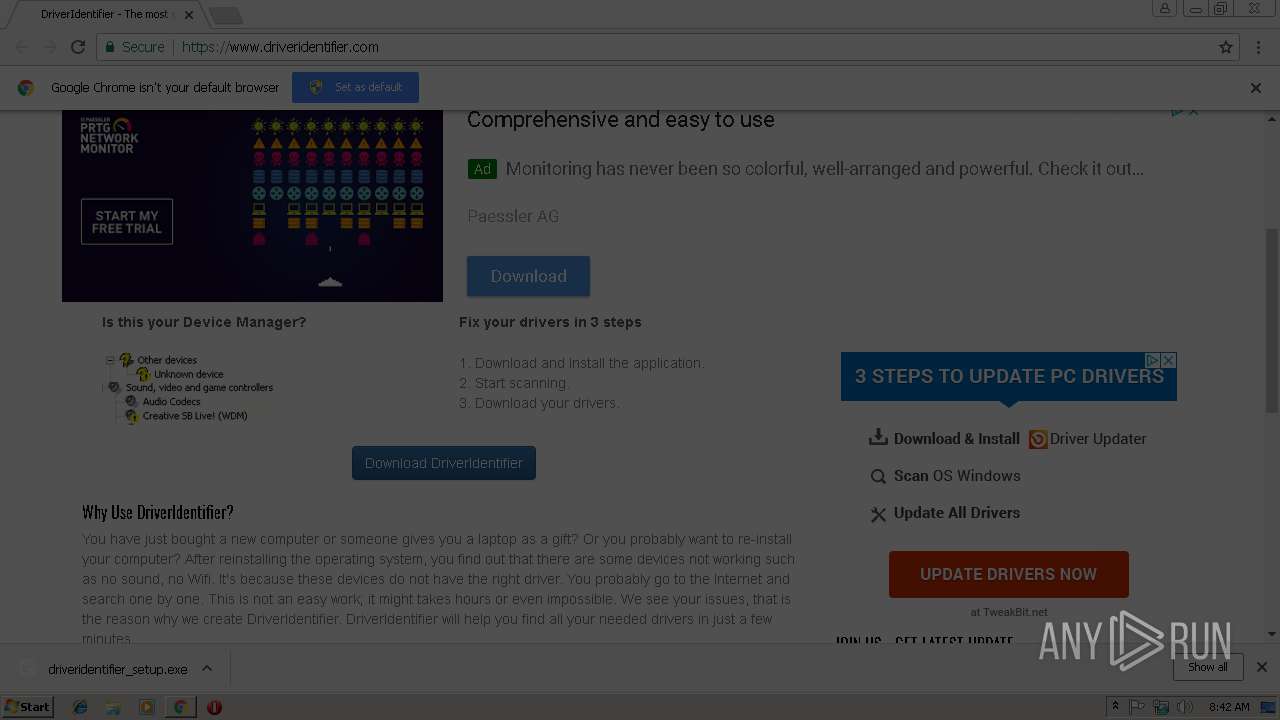Viewport: 1280px width, 720px height.
Task: Click the page vertical scrollbar thumb
Action: coord(1271,320)
